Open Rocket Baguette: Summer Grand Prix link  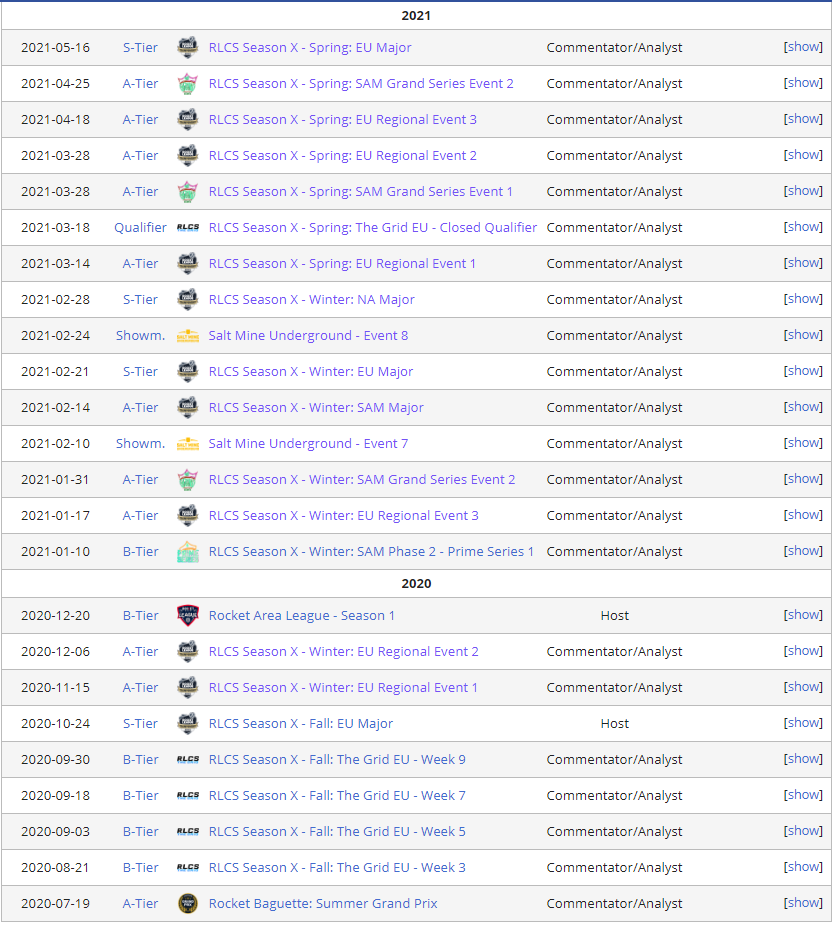click(x=323, y=904)
